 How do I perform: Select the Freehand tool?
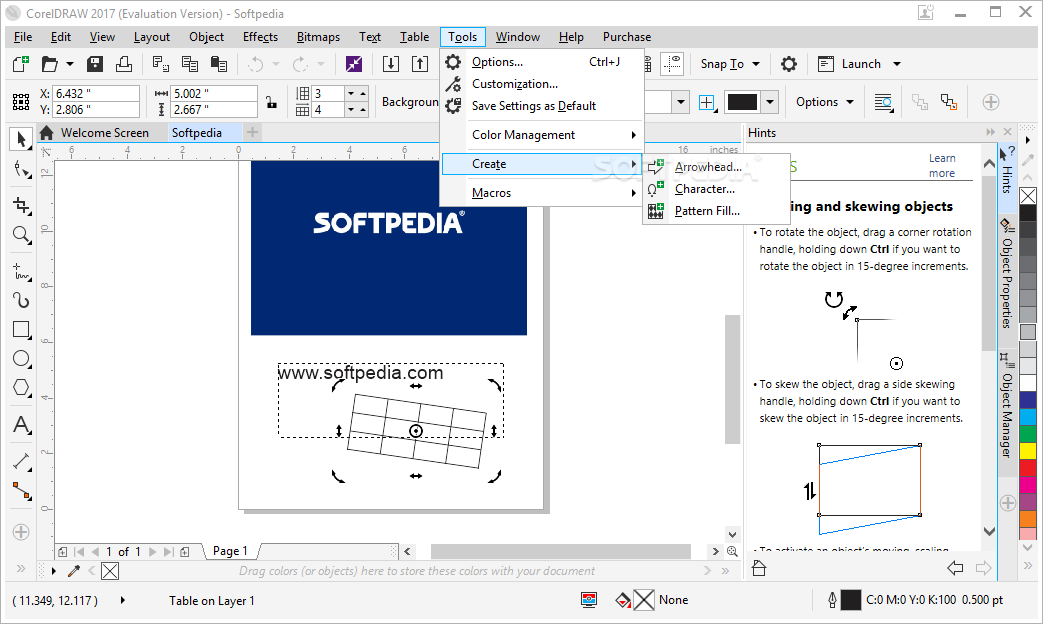point(21,271)
